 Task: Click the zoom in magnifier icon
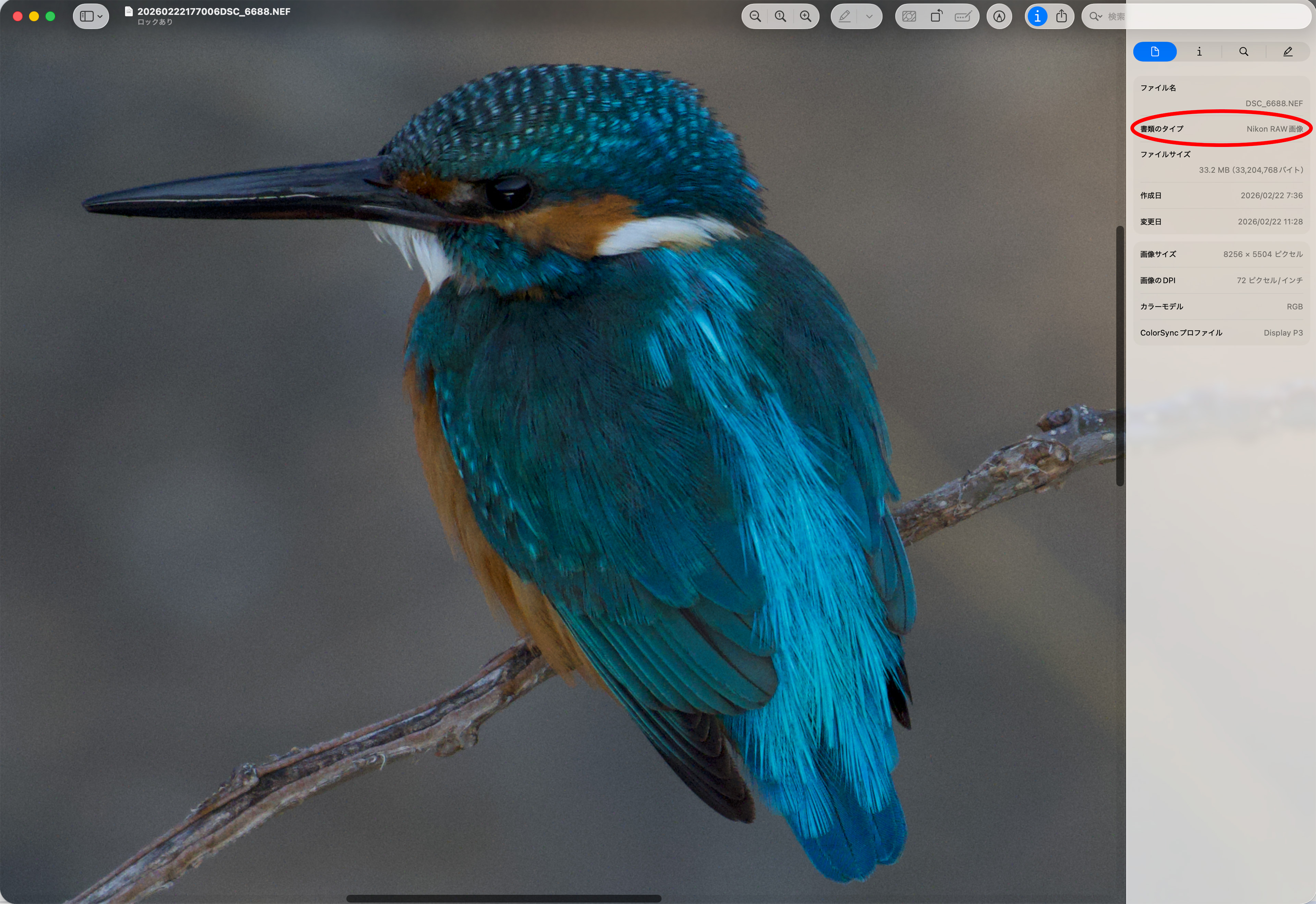(806, 16)
